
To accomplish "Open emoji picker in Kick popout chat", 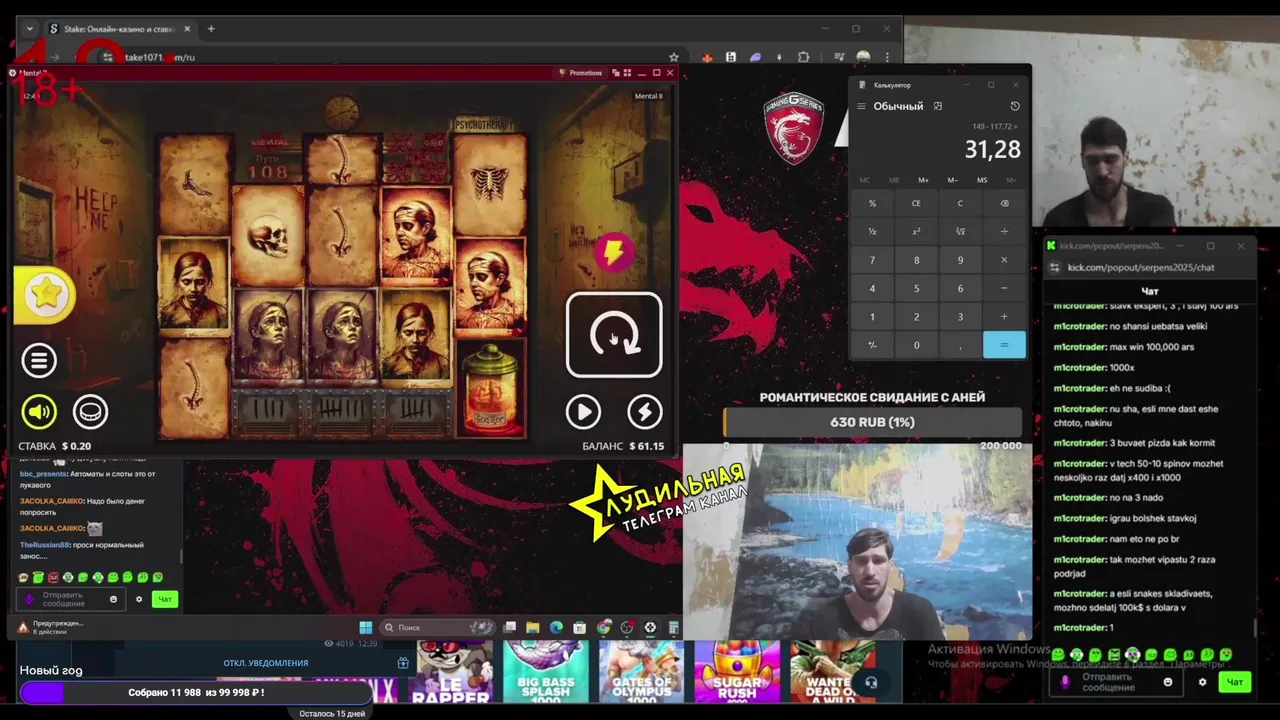I will coord(1168,682).
